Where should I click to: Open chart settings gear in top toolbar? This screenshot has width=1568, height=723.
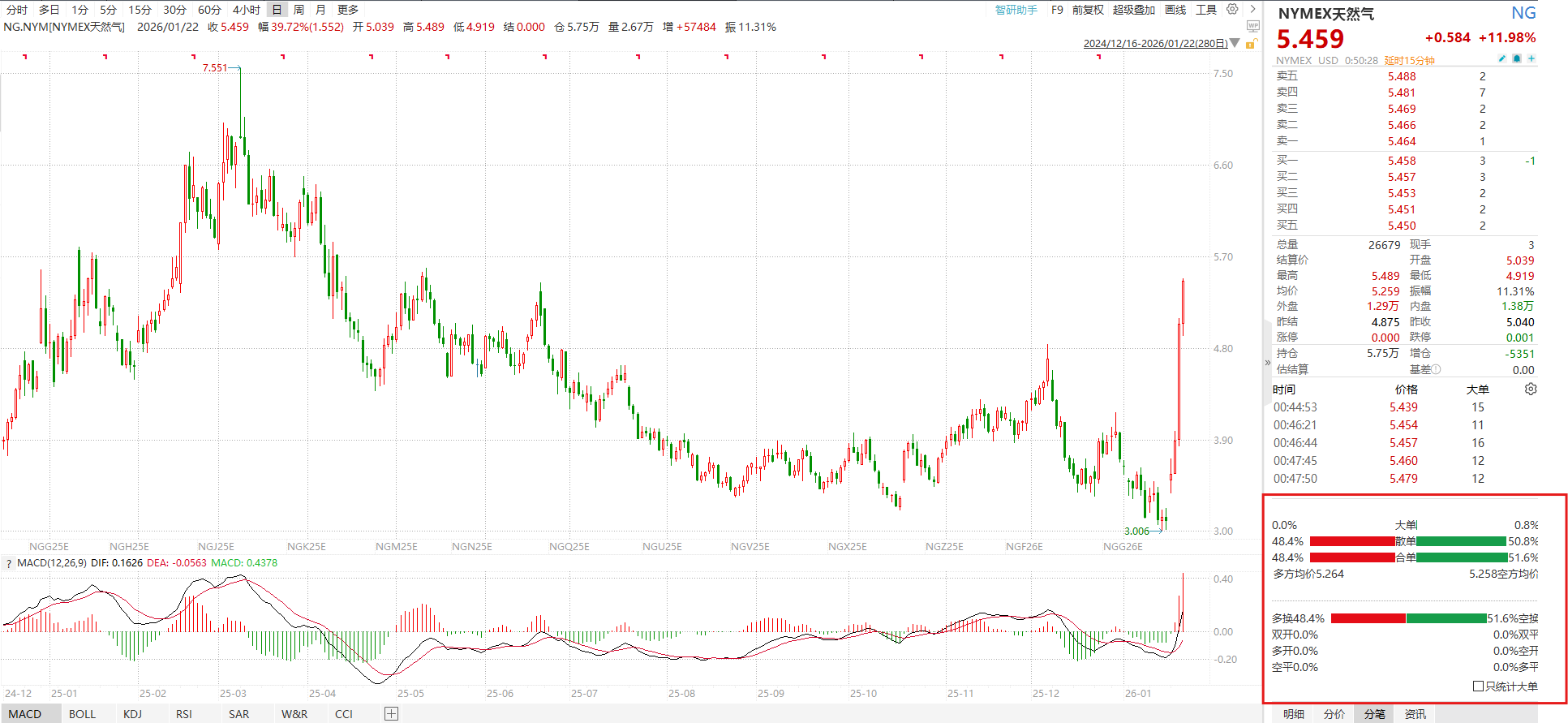[x=1232, y=10]
